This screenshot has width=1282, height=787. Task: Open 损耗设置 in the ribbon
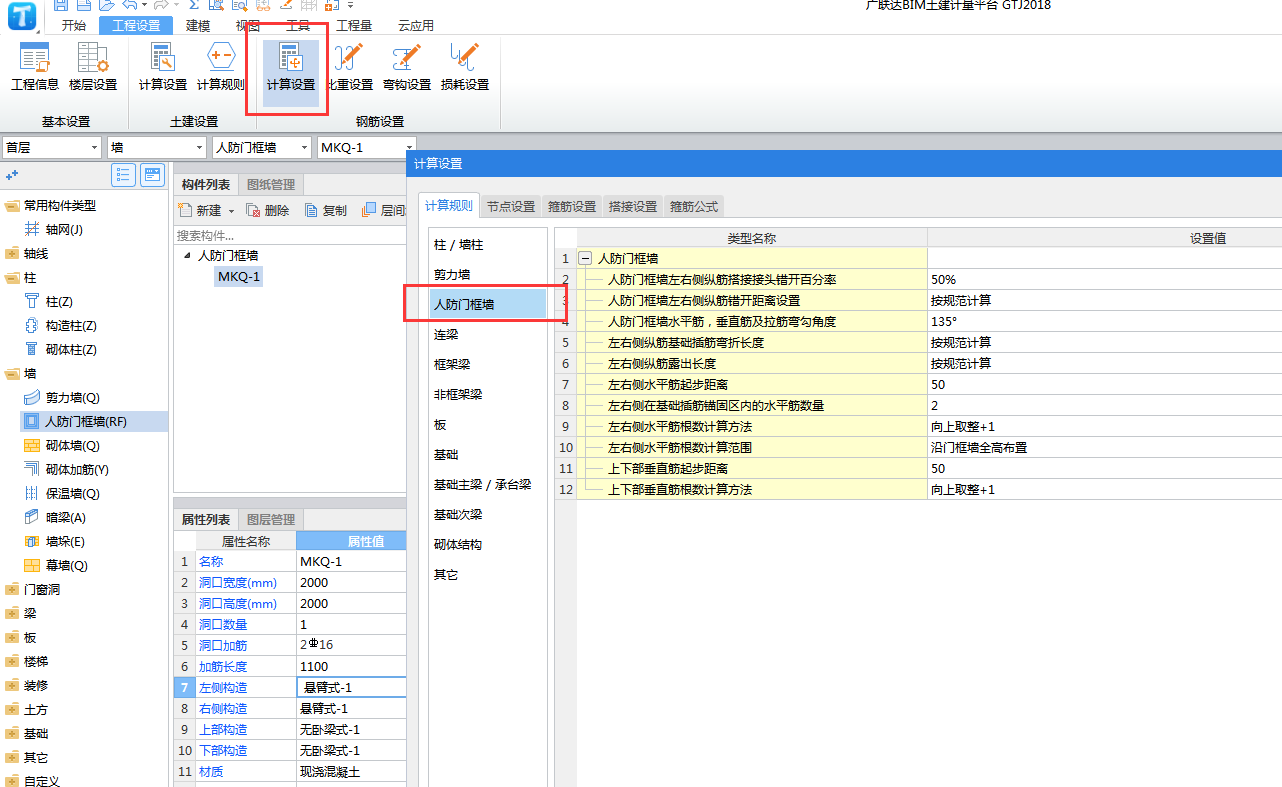(x=465, y=68)
